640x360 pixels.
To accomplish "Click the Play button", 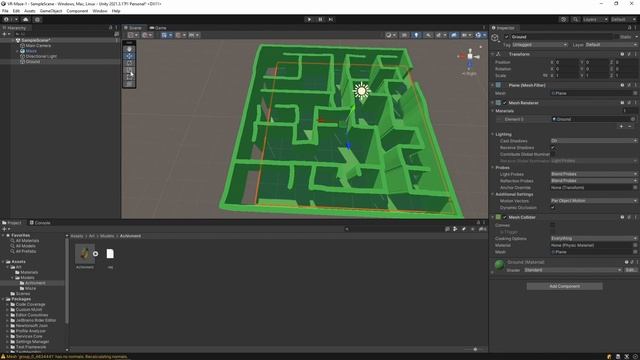I will point(309,19).
